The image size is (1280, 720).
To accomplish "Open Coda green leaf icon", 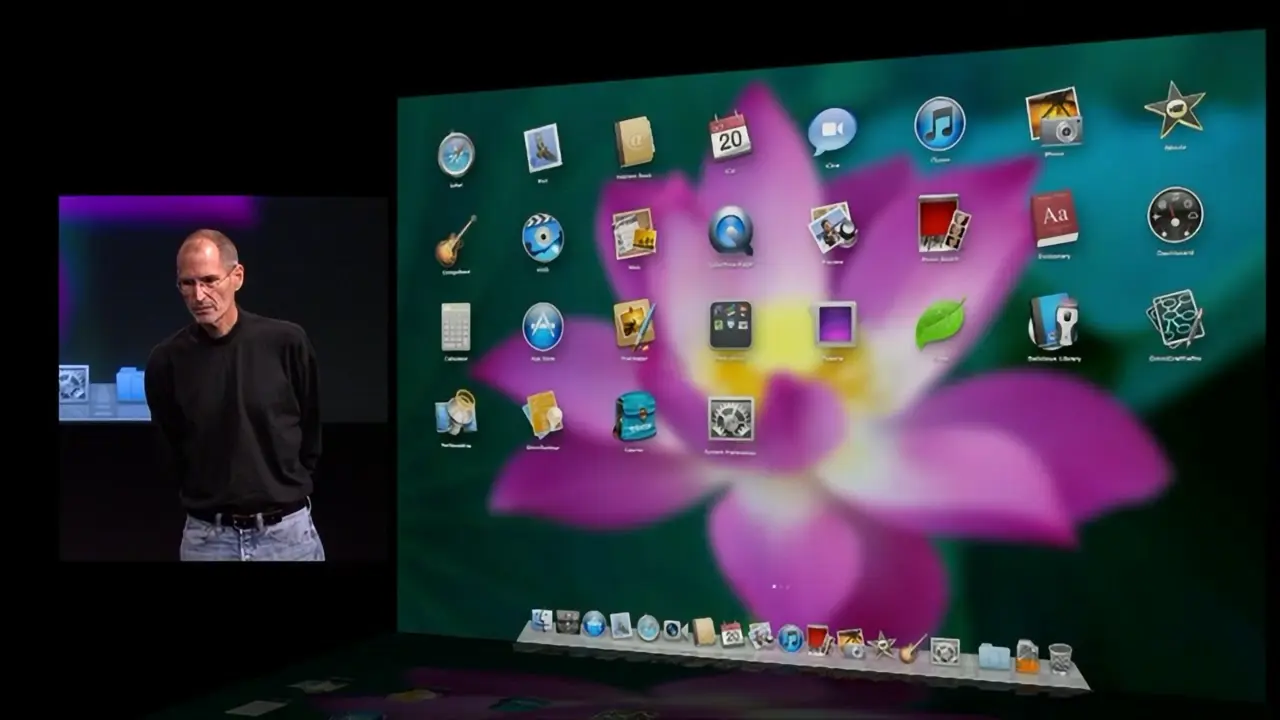I will (x=940, y=323).
